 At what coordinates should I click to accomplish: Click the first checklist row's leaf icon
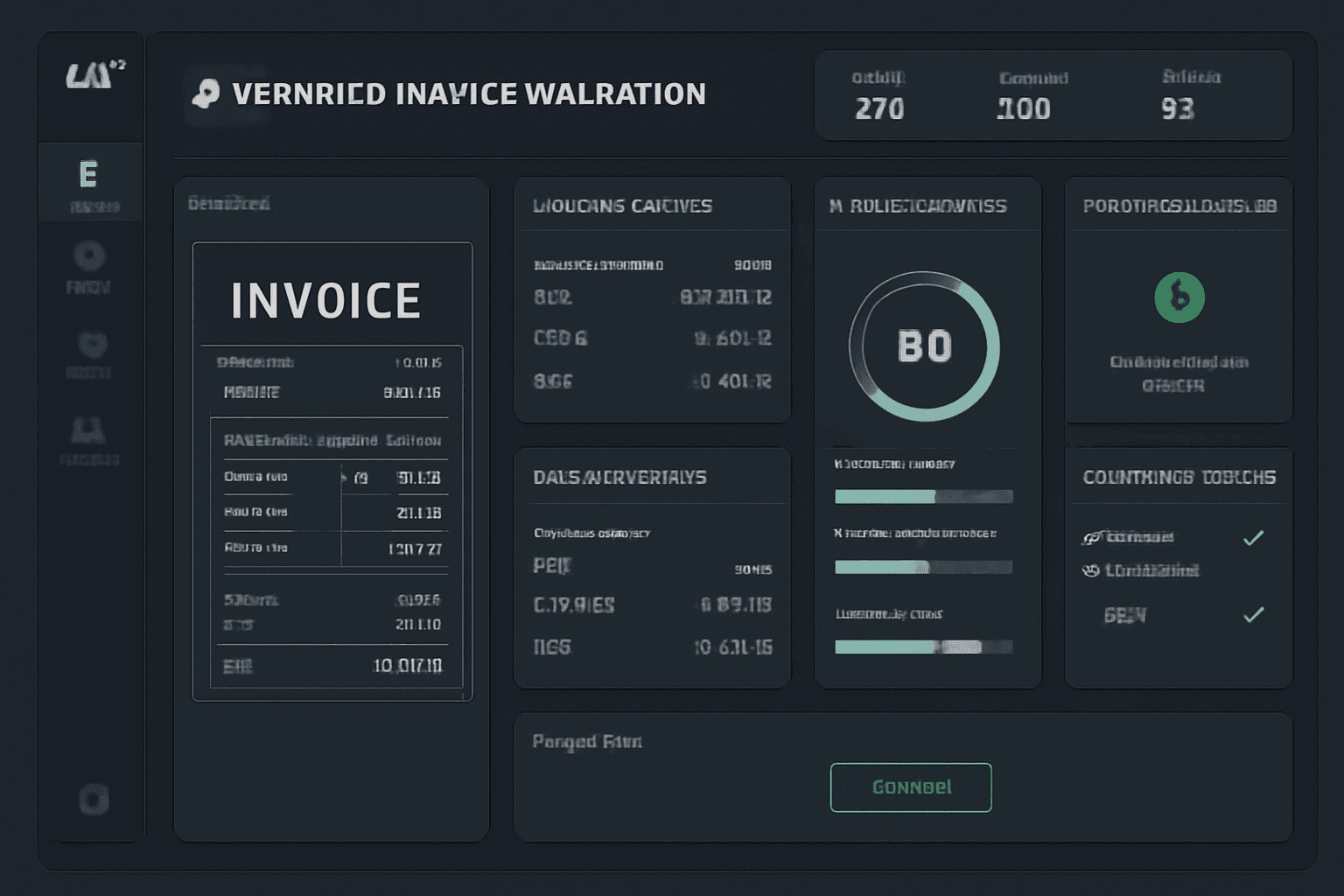1091,537
